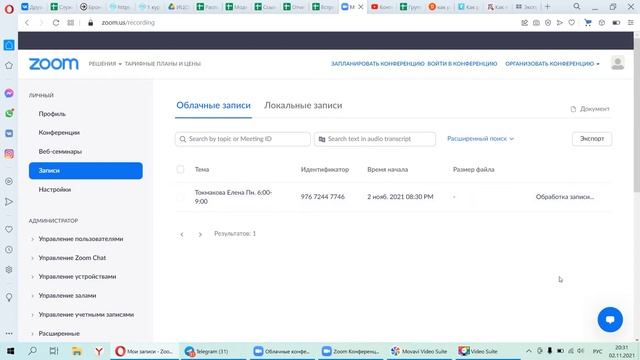Click the snapshot camera icon in toolbar

pyautogui.click(x=536, y=23)
